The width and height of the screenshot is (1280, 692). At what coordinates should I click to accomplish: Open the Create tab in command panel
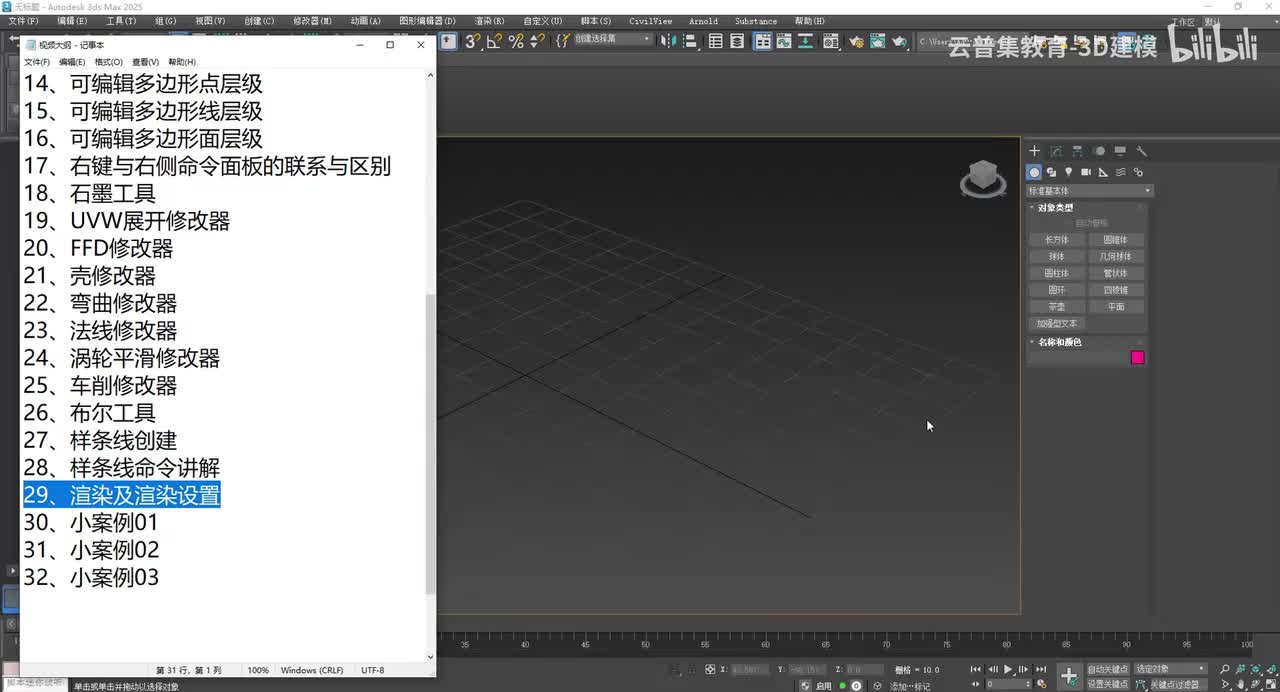coord(1035,151)
